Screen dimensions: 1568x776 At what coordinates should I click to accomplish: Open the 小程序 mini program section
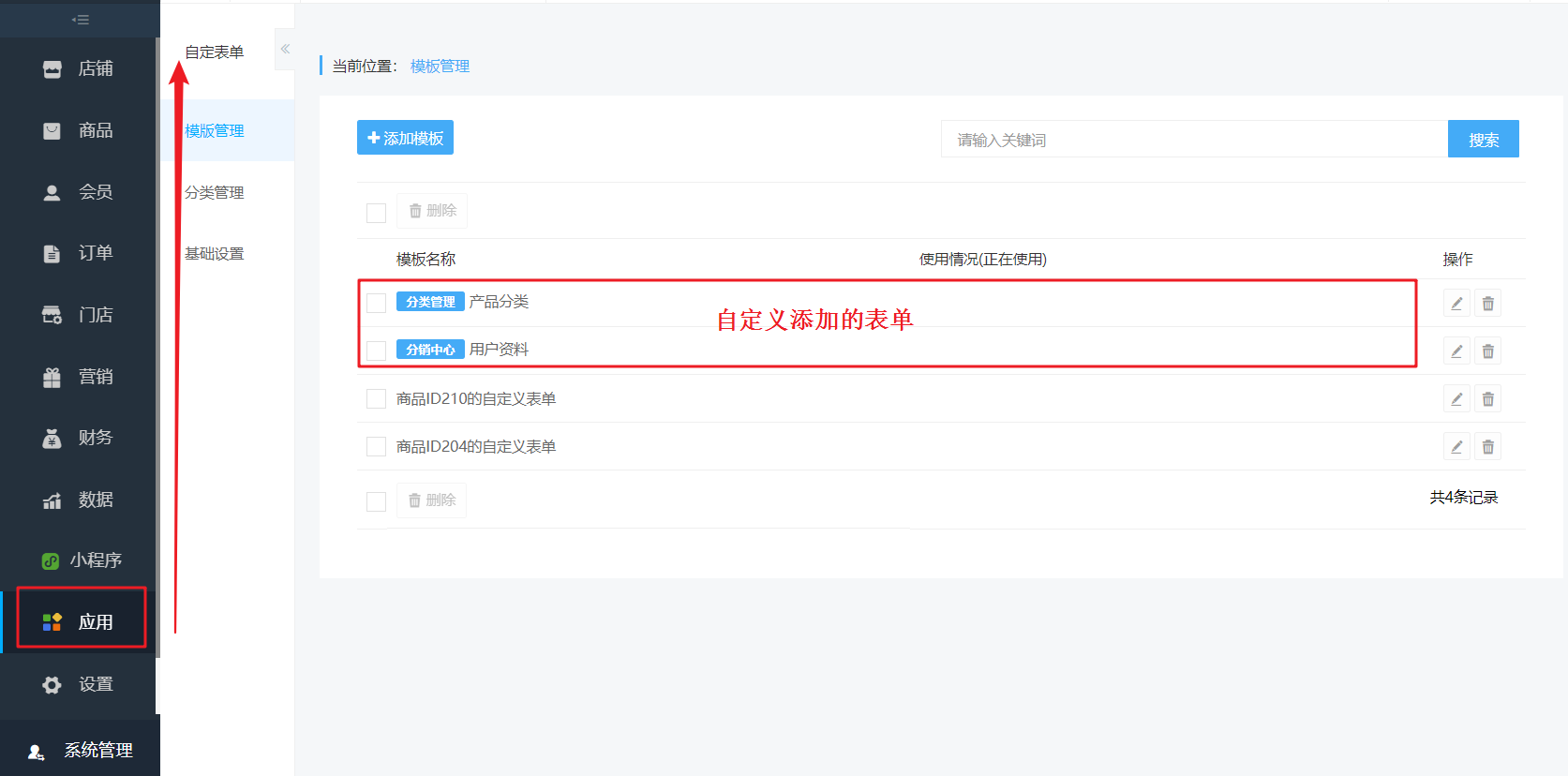(x=82, y=560)
